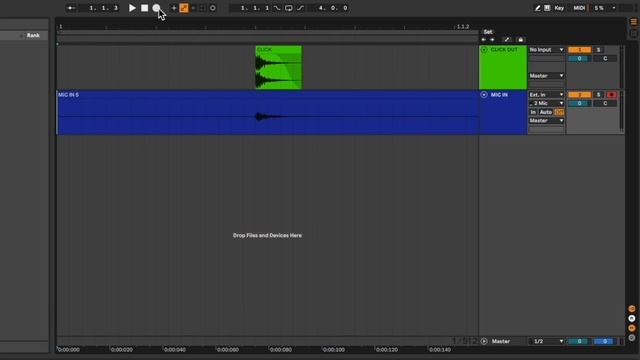Open Master output 1/2 dropdown

tap(547, 341)
